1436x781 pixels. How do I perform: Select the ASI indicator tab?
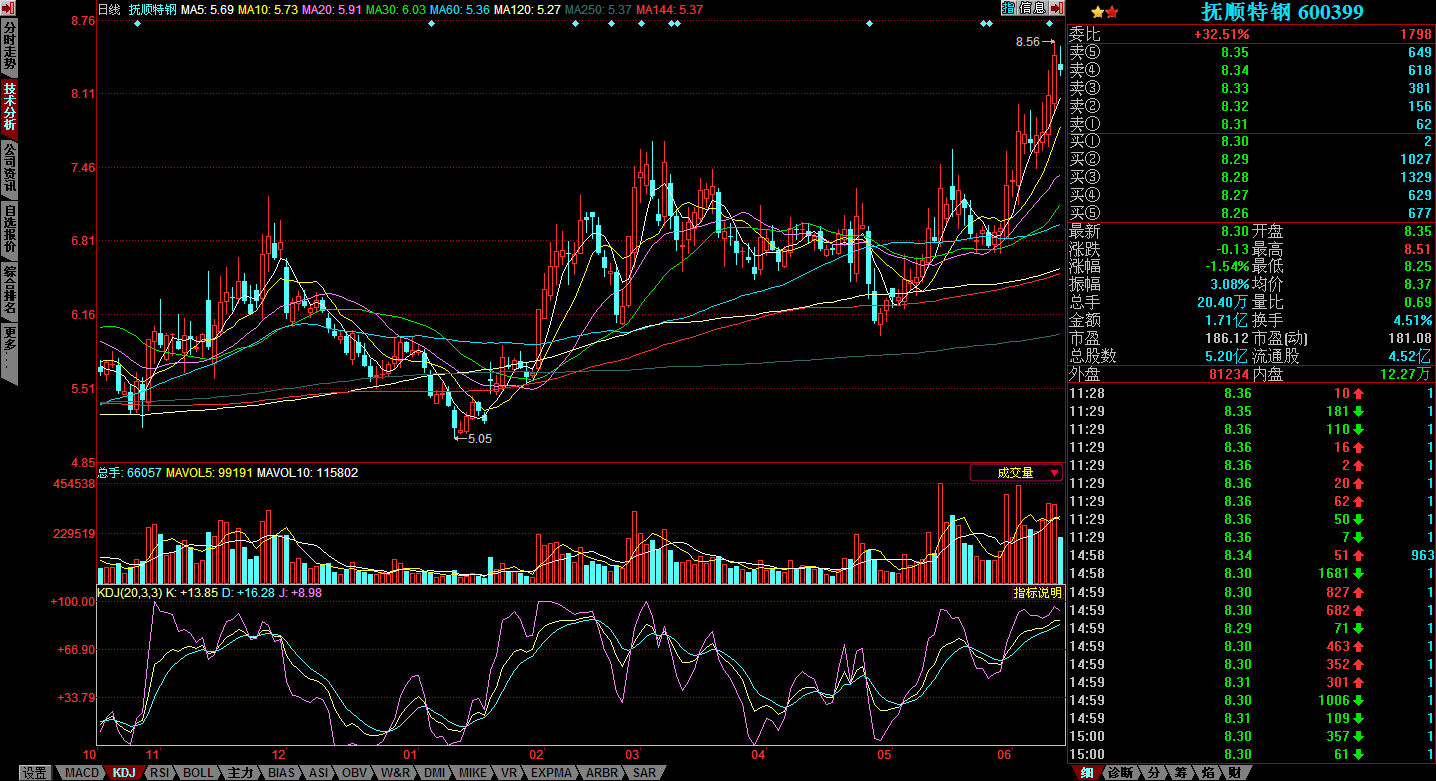coord(319,773)
